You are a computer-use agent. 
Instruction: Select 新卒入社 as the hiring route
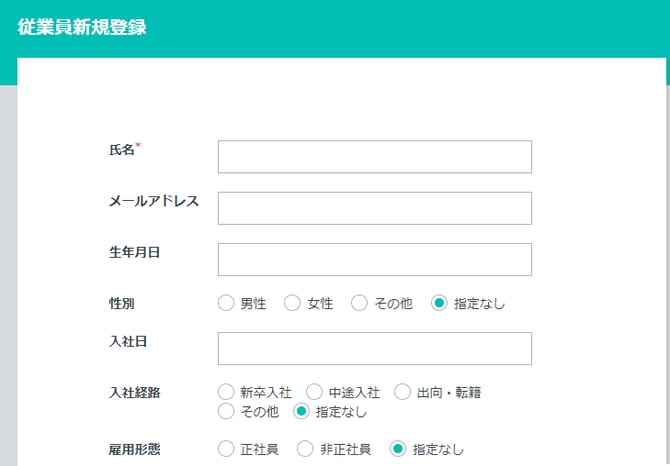[x=226, y=392]
